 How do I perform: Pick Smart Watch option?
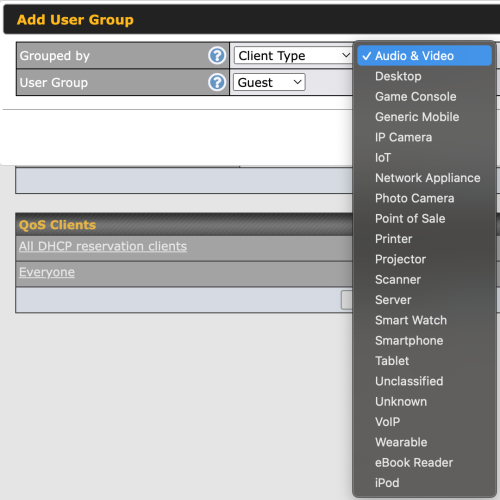424,320
